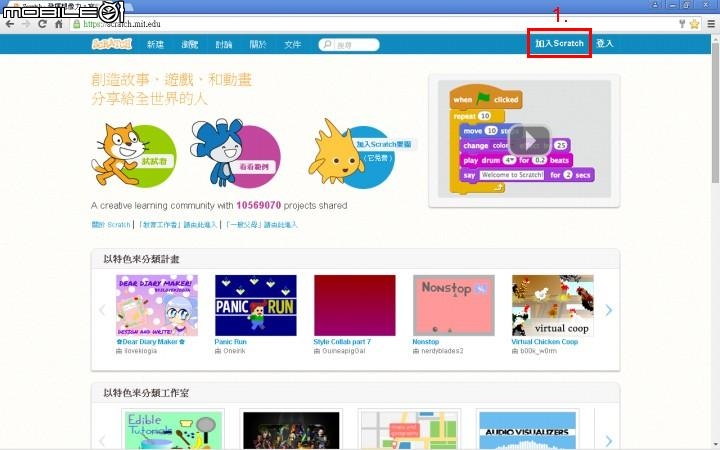Click the Scratch logo in navigation bar
This screenshot has width=720, height=450.
click(112, 44)
